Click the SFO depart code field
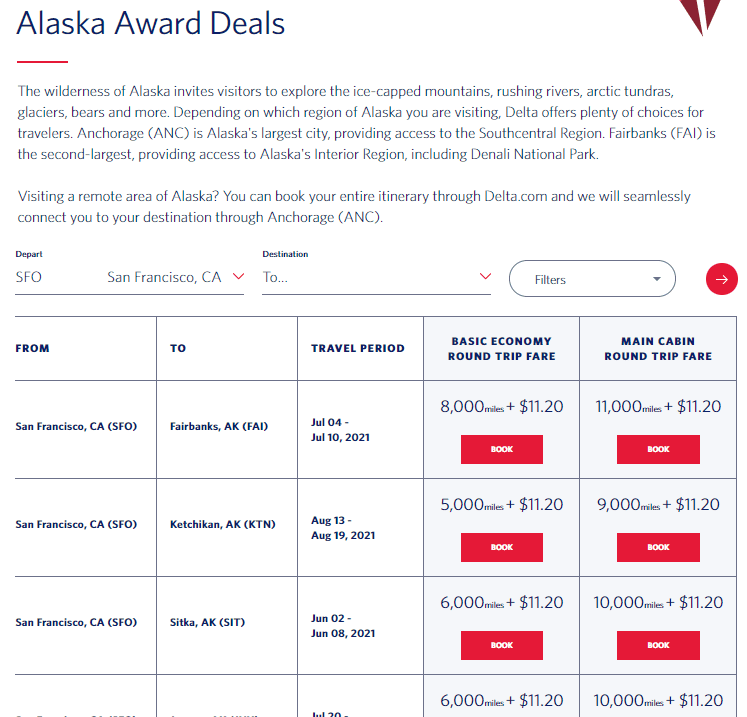 tap(30, 277)
